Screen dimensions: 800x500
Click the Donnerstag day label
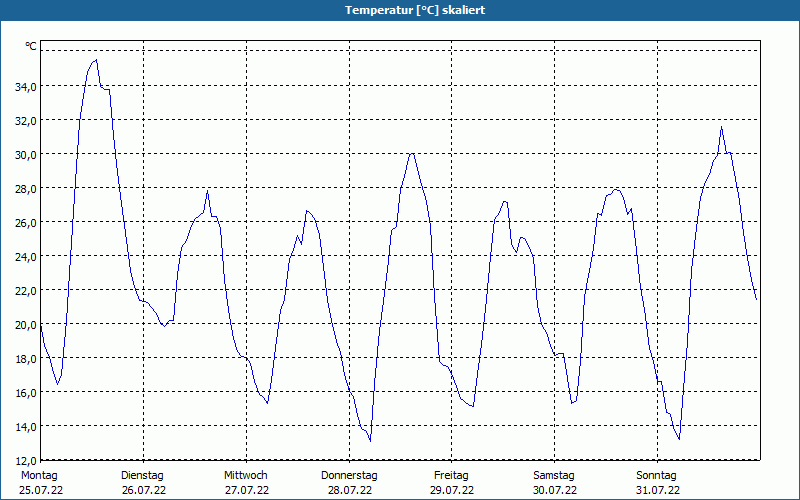tap(349, 476)
